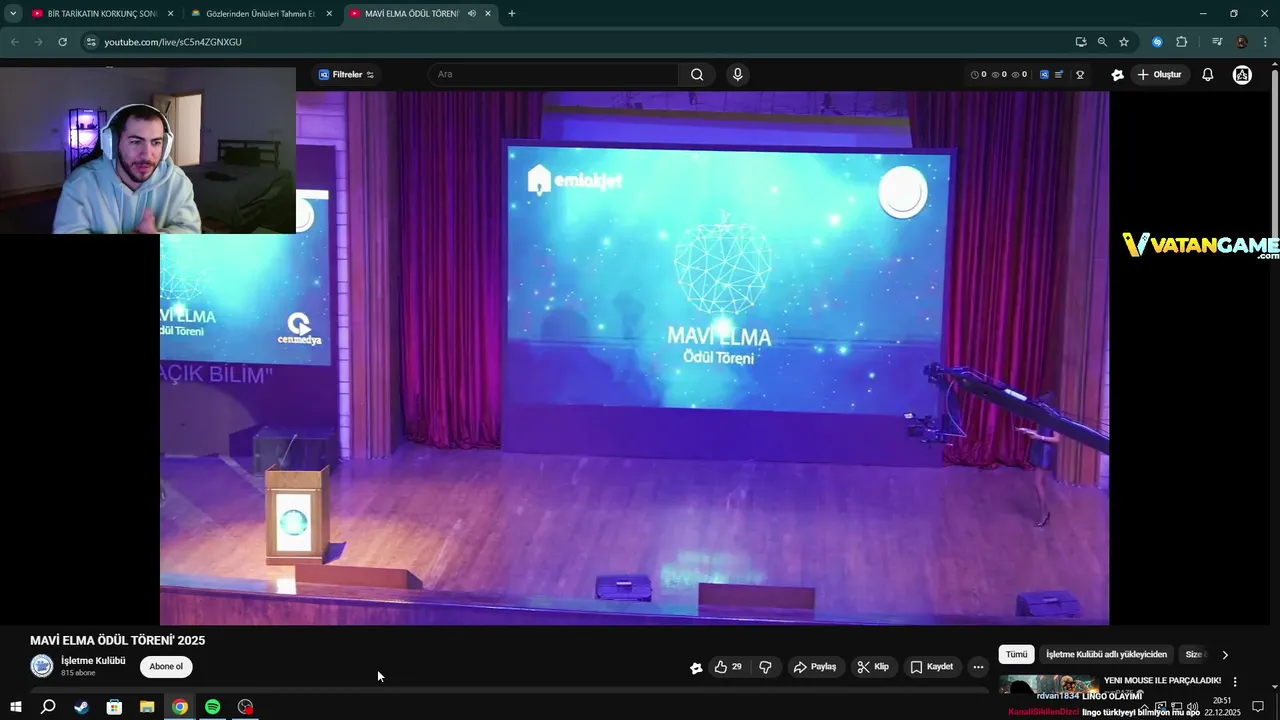Open more actions three-dot menu under video
The height and width of the screenshot is (720, 1280).
[x=978, y=667]
